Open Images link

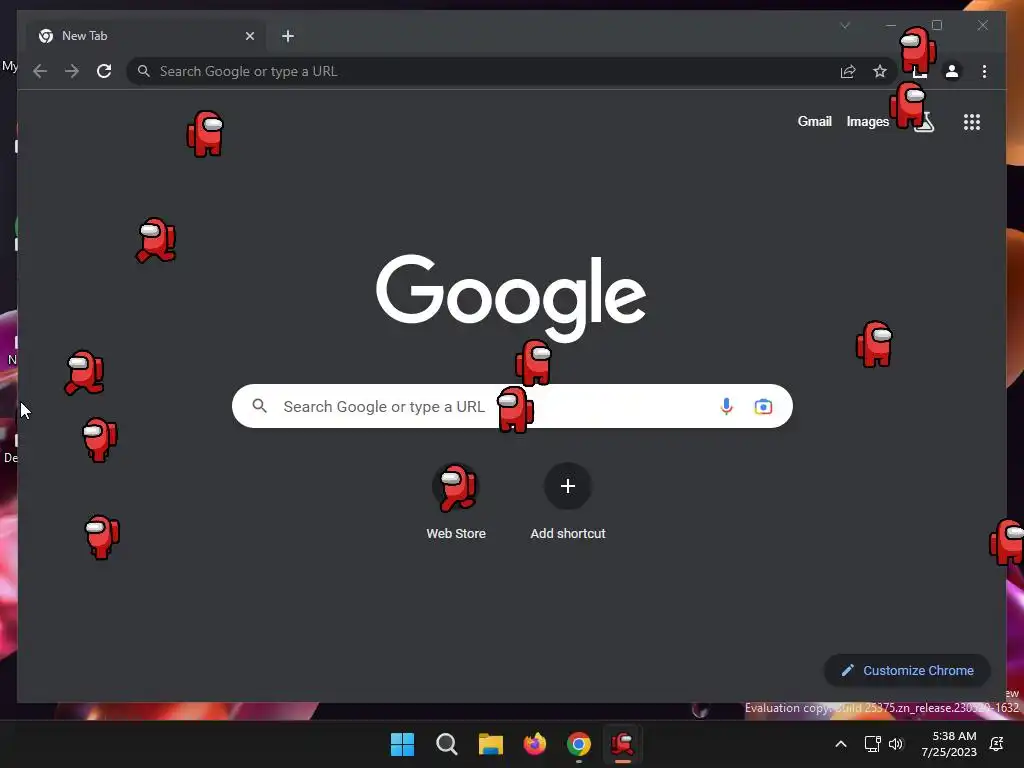point(867,121)
